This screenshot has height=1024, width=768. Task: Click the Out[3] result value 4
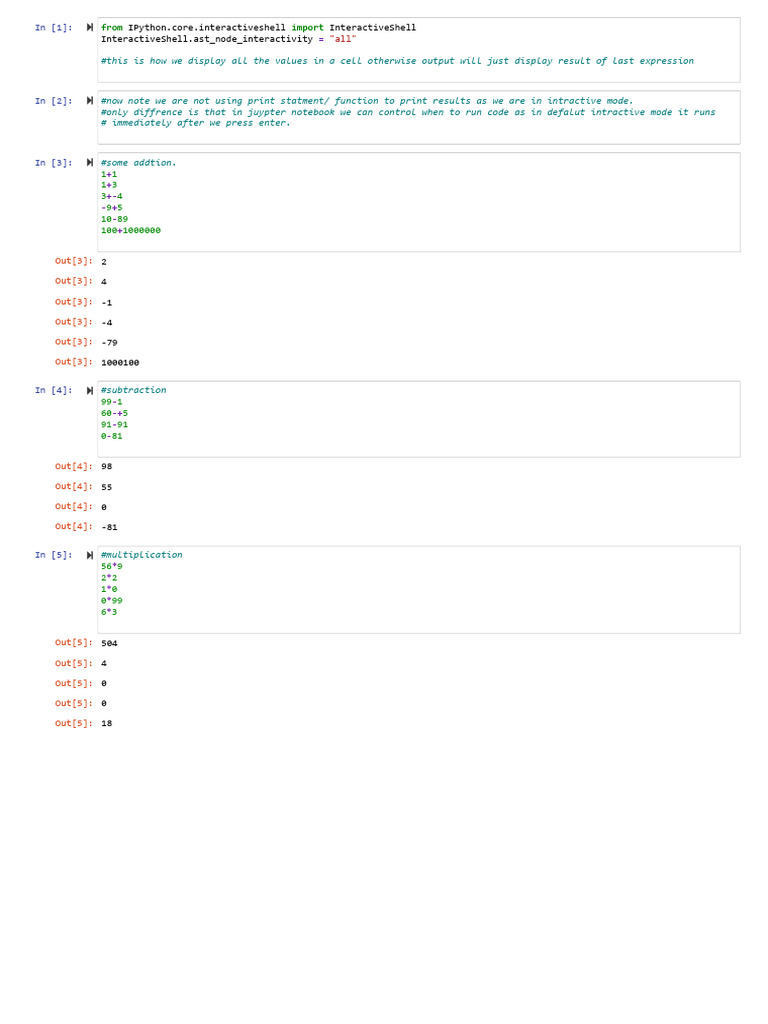104,282
